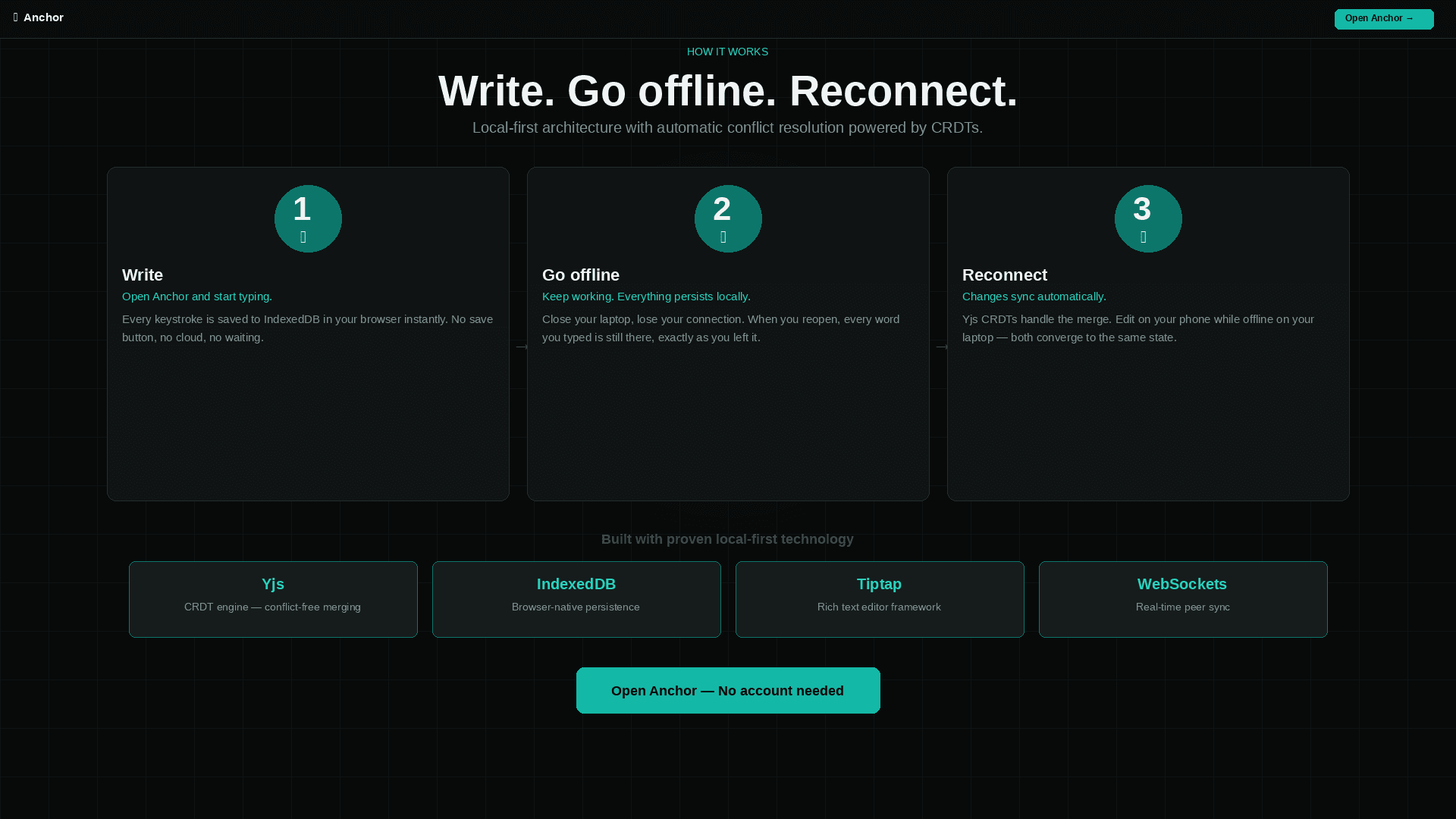This screenshot has height=819, width=1456.
Task: Click the HOW IT WORKS label
Action: point(727,52)
